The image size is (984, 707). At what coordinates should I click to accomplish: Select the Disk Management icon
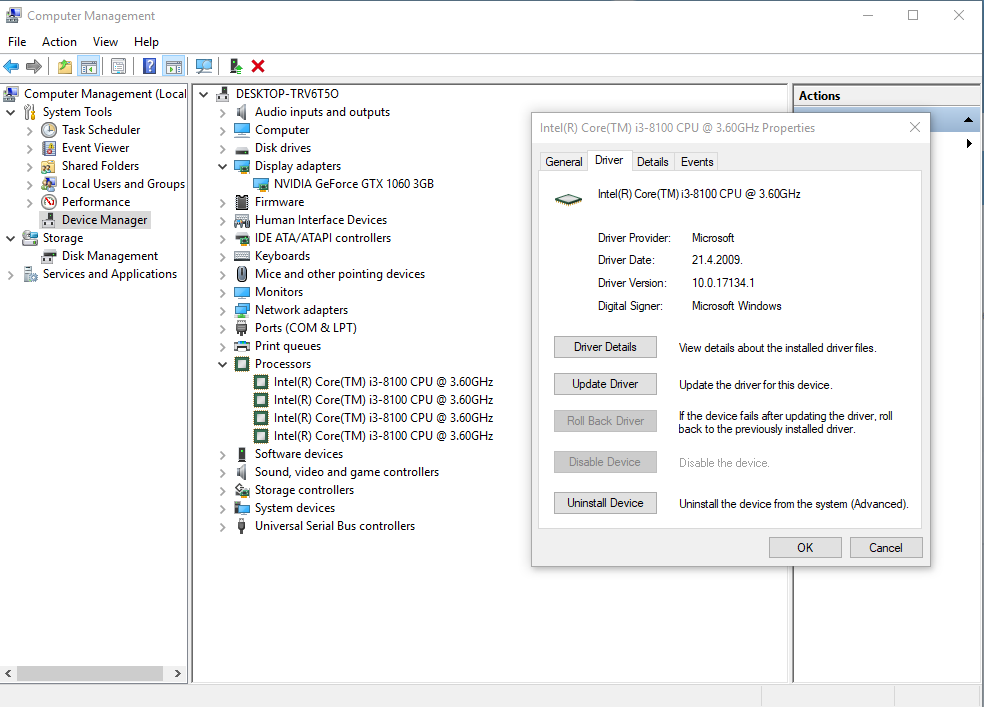coord(49,256)
